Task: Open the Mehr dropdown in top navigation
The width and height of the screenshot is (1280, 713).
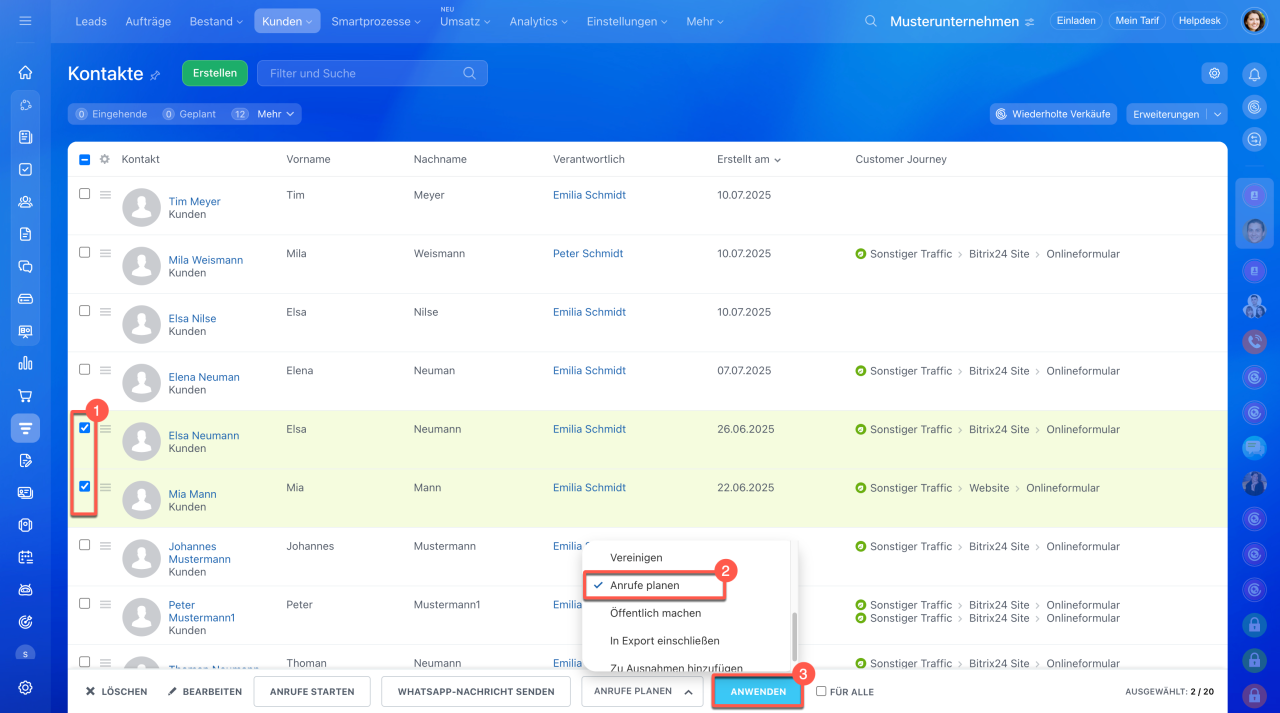Action: [705, 21]
